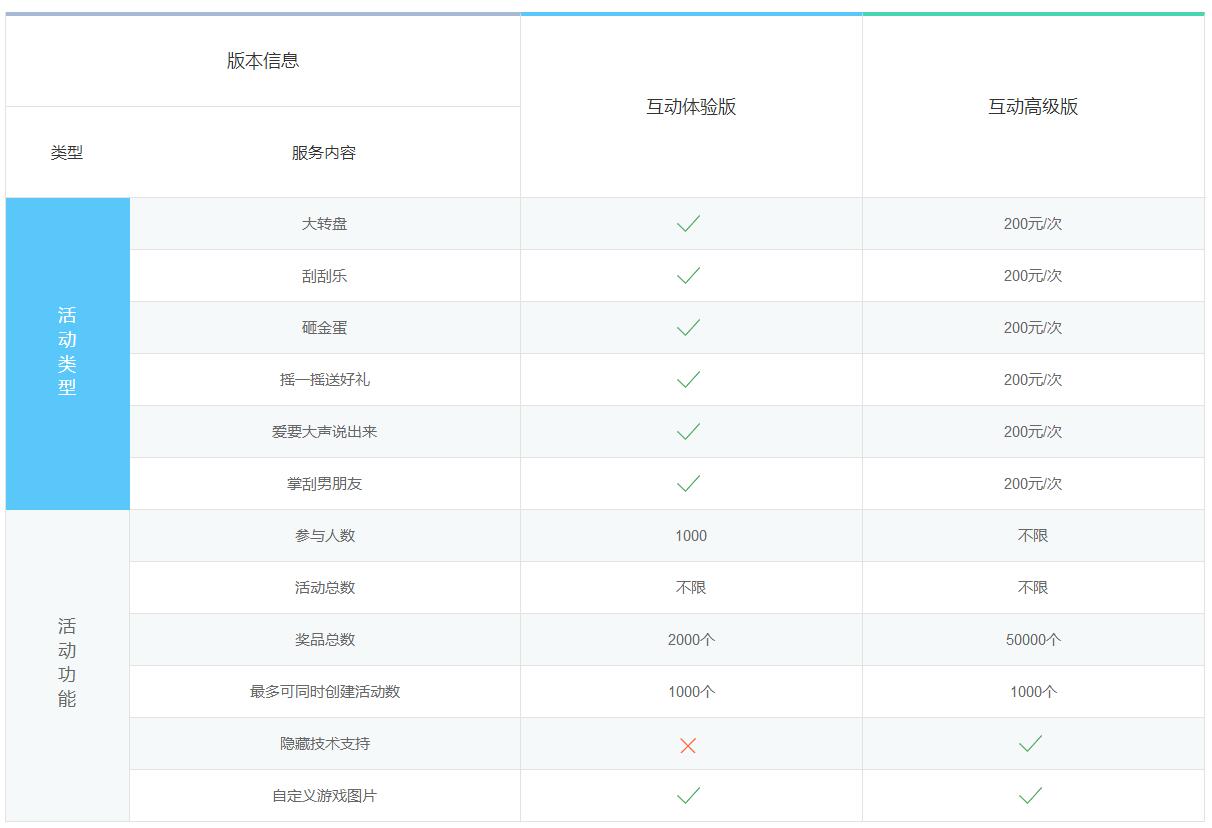Click the 最多可同时创建活动数 label
Image resolution: width=1212 pixels, height=828 pixels.
[325, 692]
